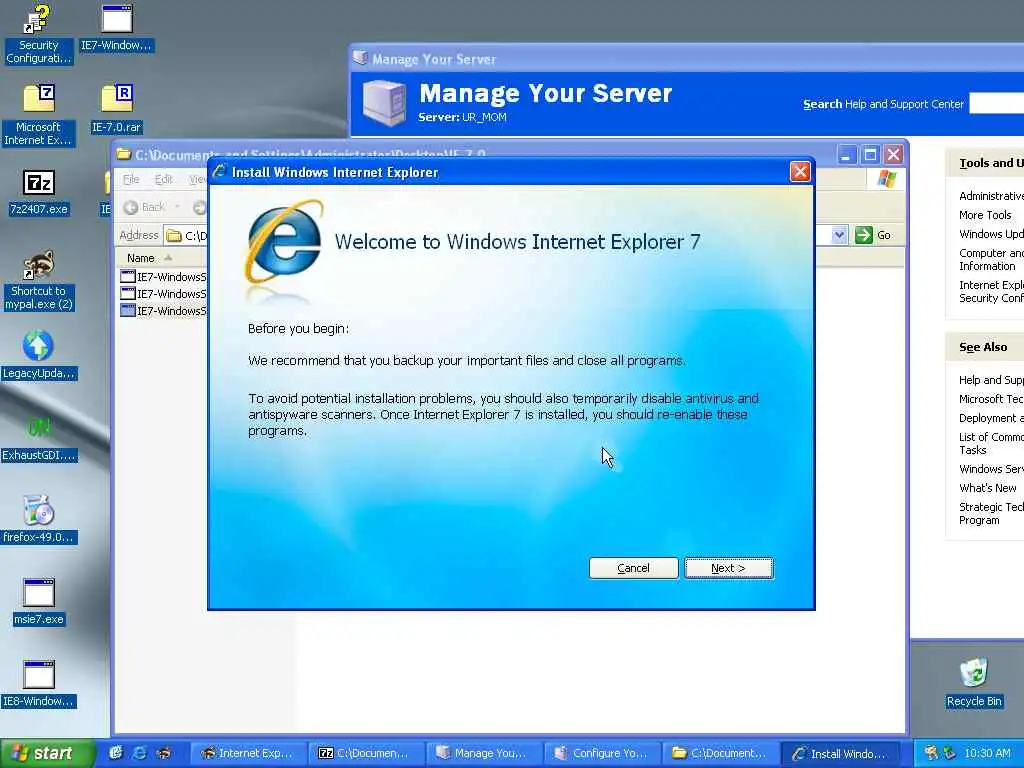Screen dimensions: 1024x768
Task: Open List of Common Tasks link
Action: tap(991, 443)
